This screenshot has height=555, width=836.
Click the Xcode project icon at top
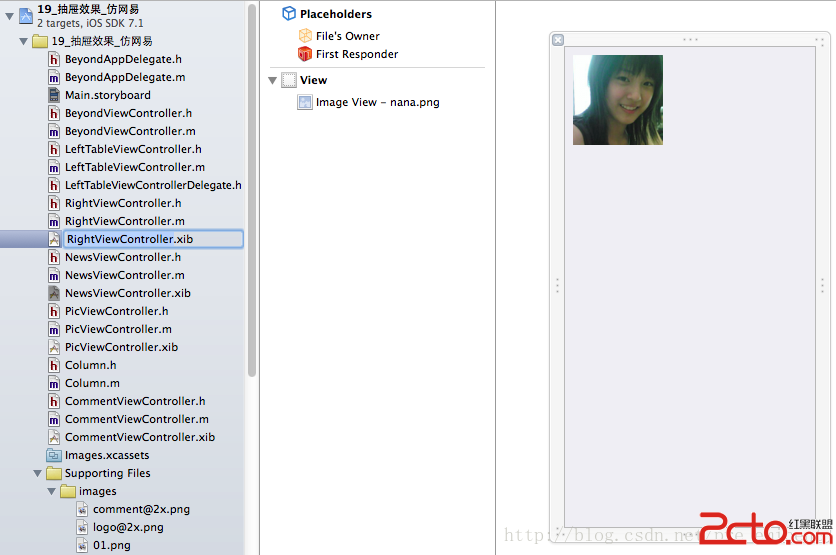coord(25,15)
